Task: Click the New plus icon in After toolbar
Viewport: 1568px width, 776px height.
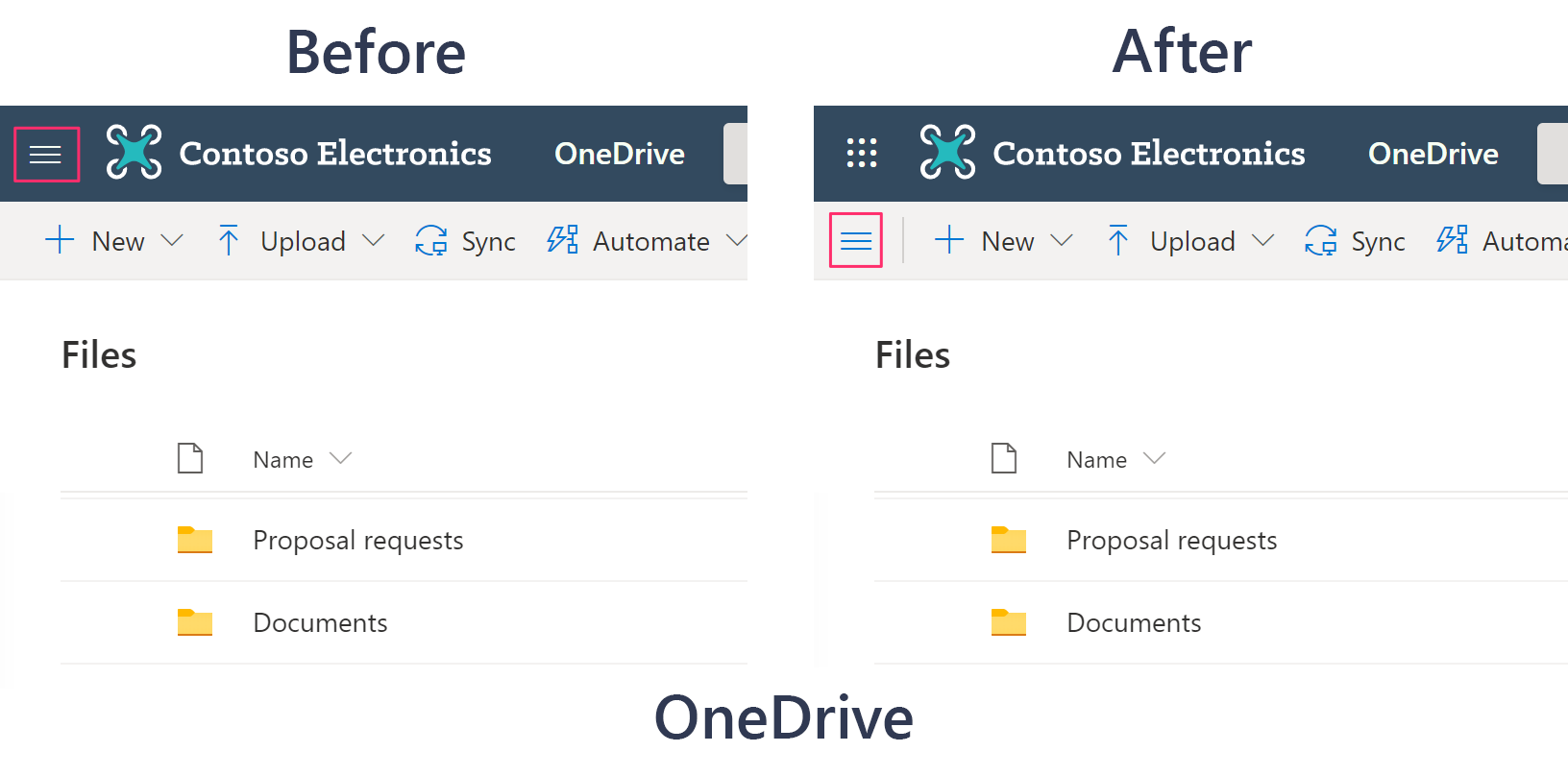Action: [x=949, y=239]
